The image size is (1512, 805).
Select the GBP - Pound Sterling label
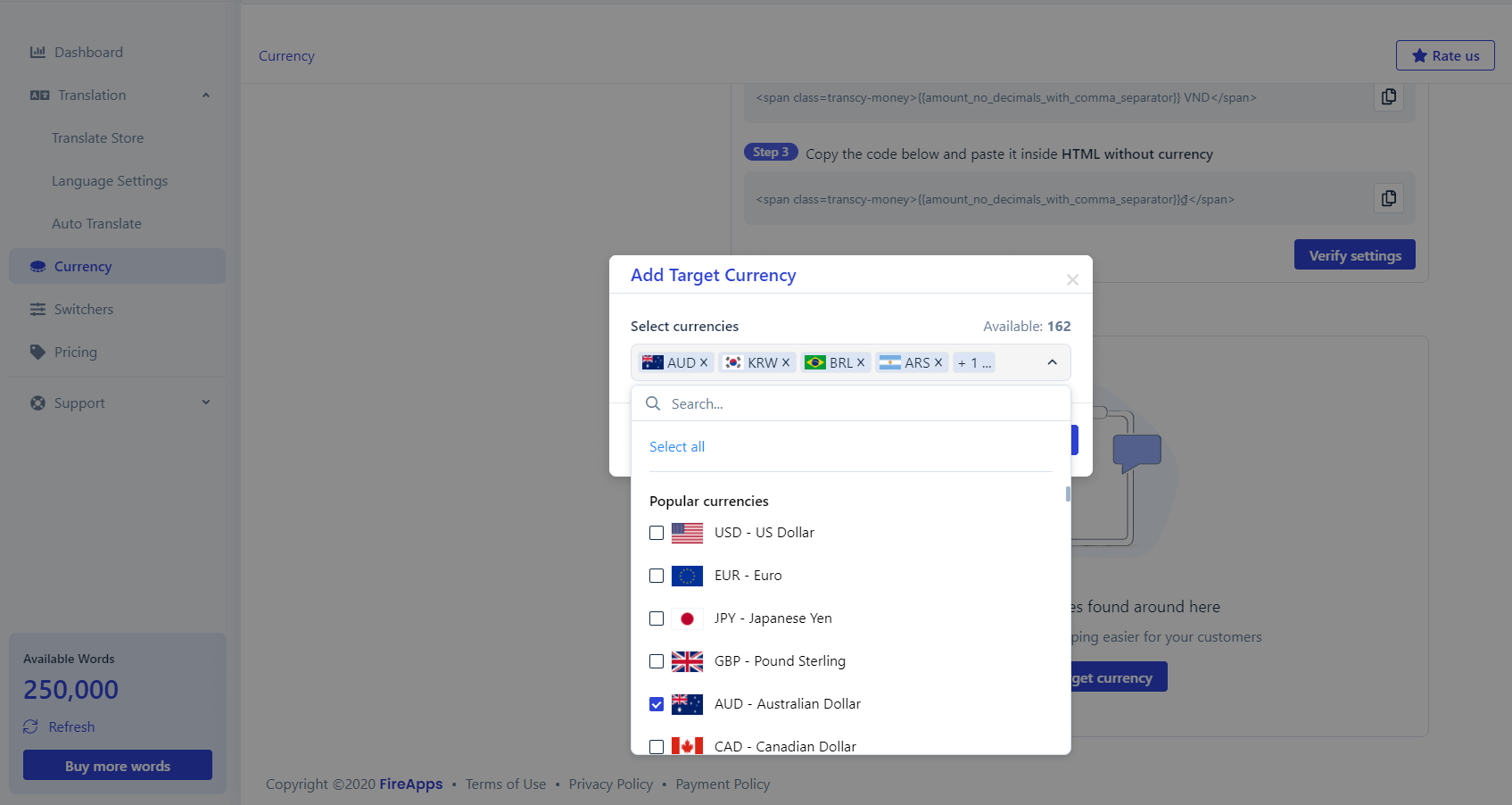(x=781, y=661)
